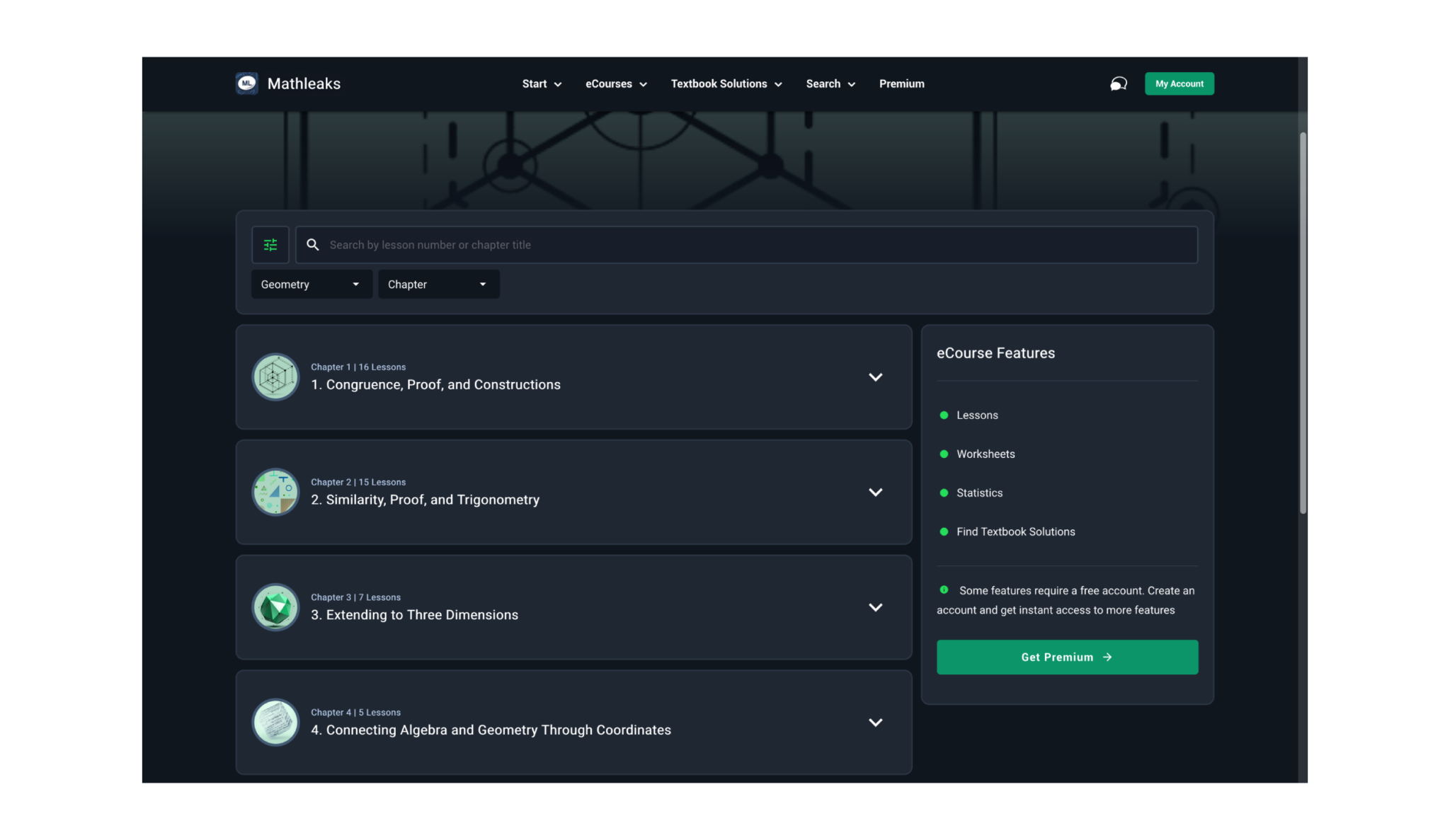Click 'Chapter 3 | 7 Lessons' label

tap(355, 598)
